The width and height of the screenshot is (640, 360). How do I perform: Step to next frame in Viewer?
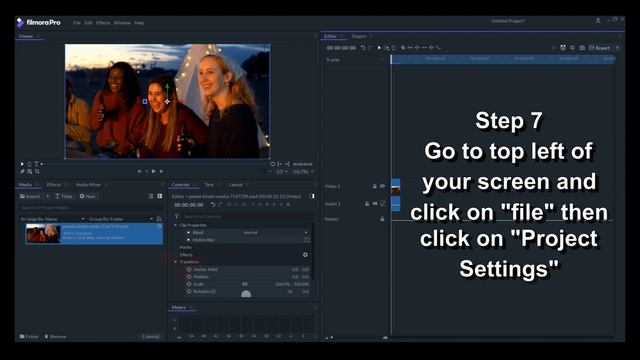click(162, 171)
